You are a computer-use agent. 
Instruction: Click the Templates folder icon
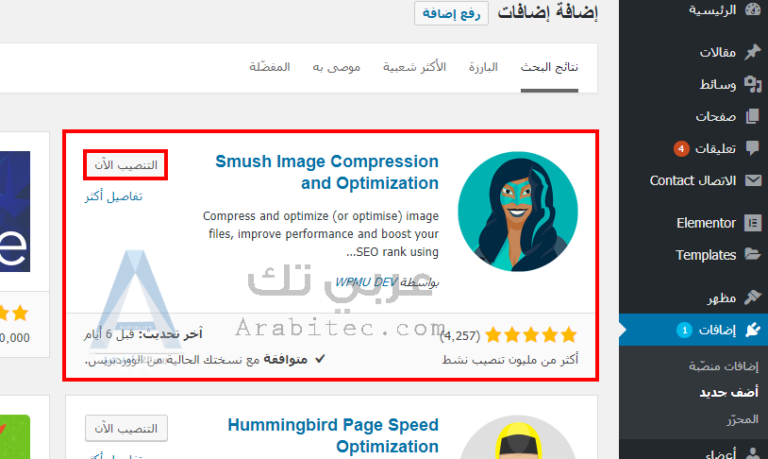click(x=753, y=254)
